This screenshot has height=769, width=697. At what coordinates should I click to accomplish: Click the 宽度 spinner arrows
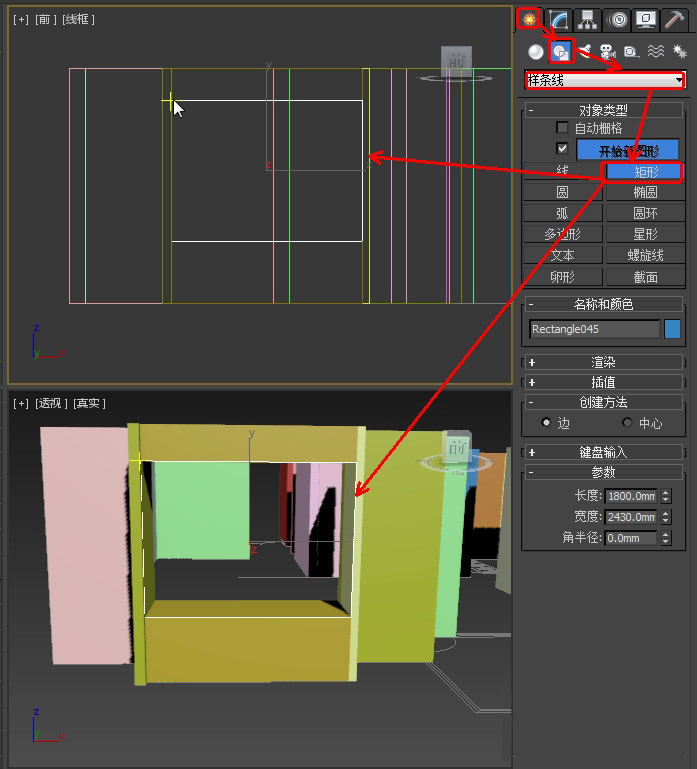tap(666, 517)
